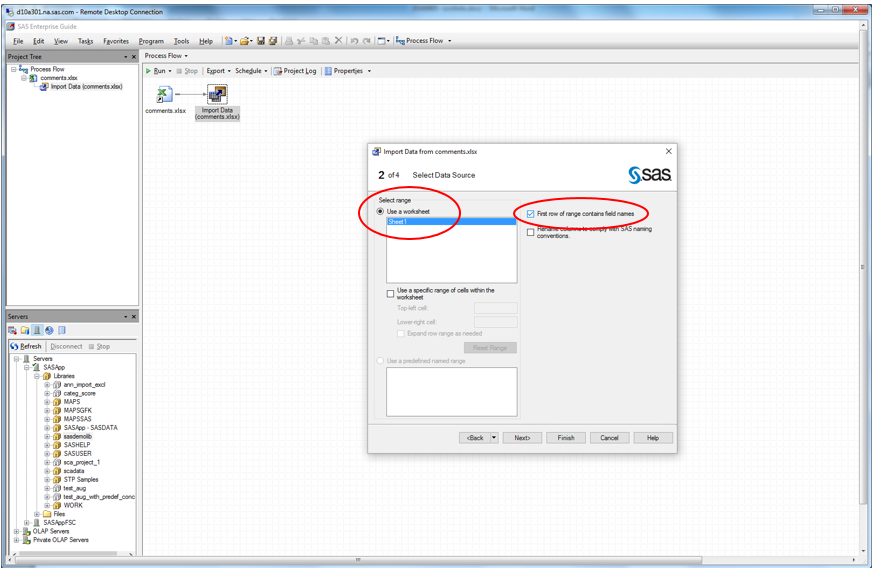Expand the WORK library node

pyautogui.click(x=47, y=506)
